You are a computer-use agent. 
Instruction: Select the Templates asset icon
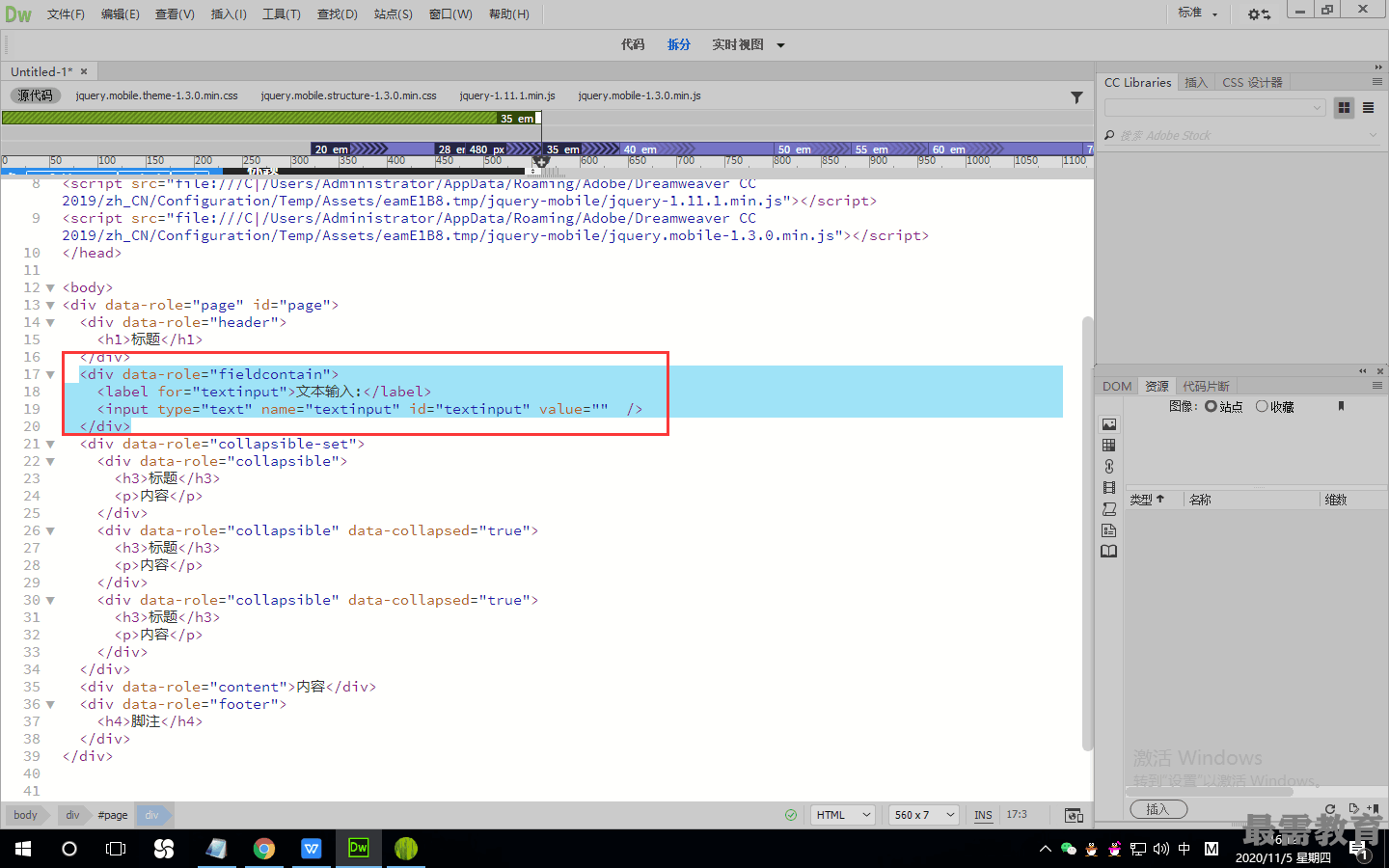coord(1109,530)
